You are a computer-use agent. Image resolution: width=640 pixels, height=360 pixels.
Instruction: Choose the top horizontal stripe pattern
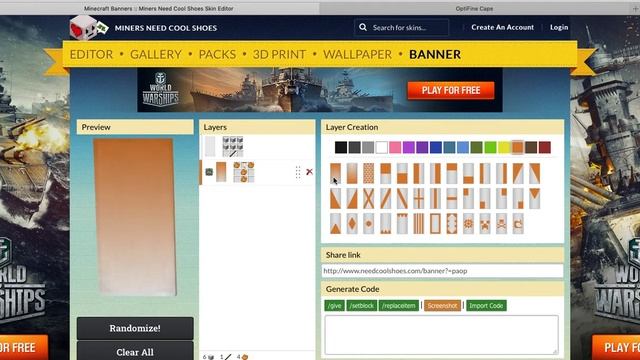(x=452, y=173)
